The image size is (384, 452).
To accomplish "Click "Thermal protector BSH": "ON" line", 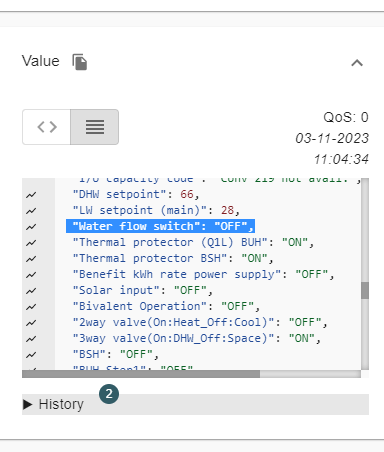I will [173, 258].
